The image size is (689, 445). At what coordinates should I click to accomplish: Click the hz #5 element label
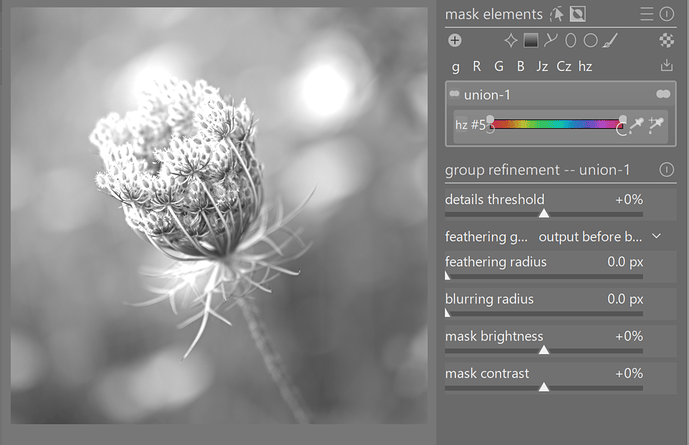[x=470, y=125]
